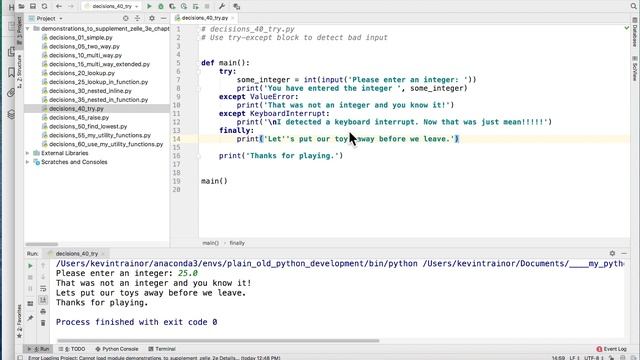Viewport: 640px width, 360px height.
Task: Navigate back with the left arrow
Action: 59,7
